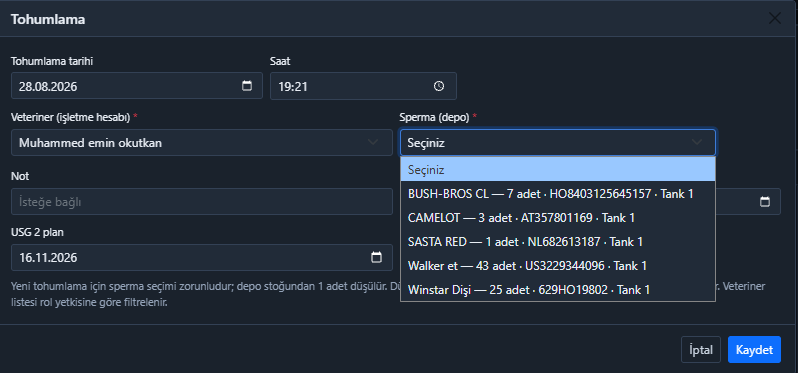Click the Tohumlama tarihi date field
Screen dimensions: 798x373
(x=136, y=85)
